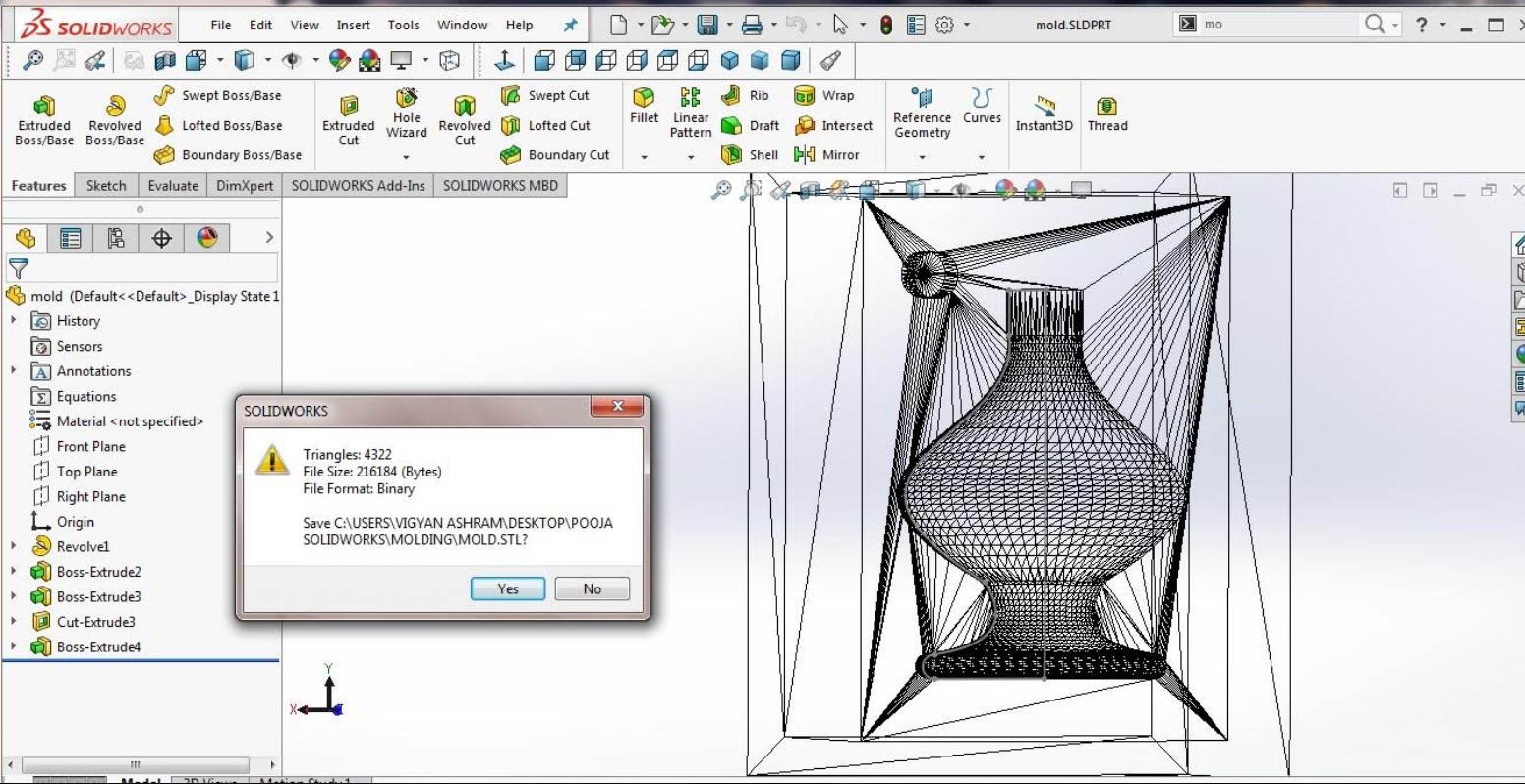The height and width of the screenshot is (784, 1525).
Task: Open the Reference Geometry dropdown arrow
Action: [x=922, y=157]
